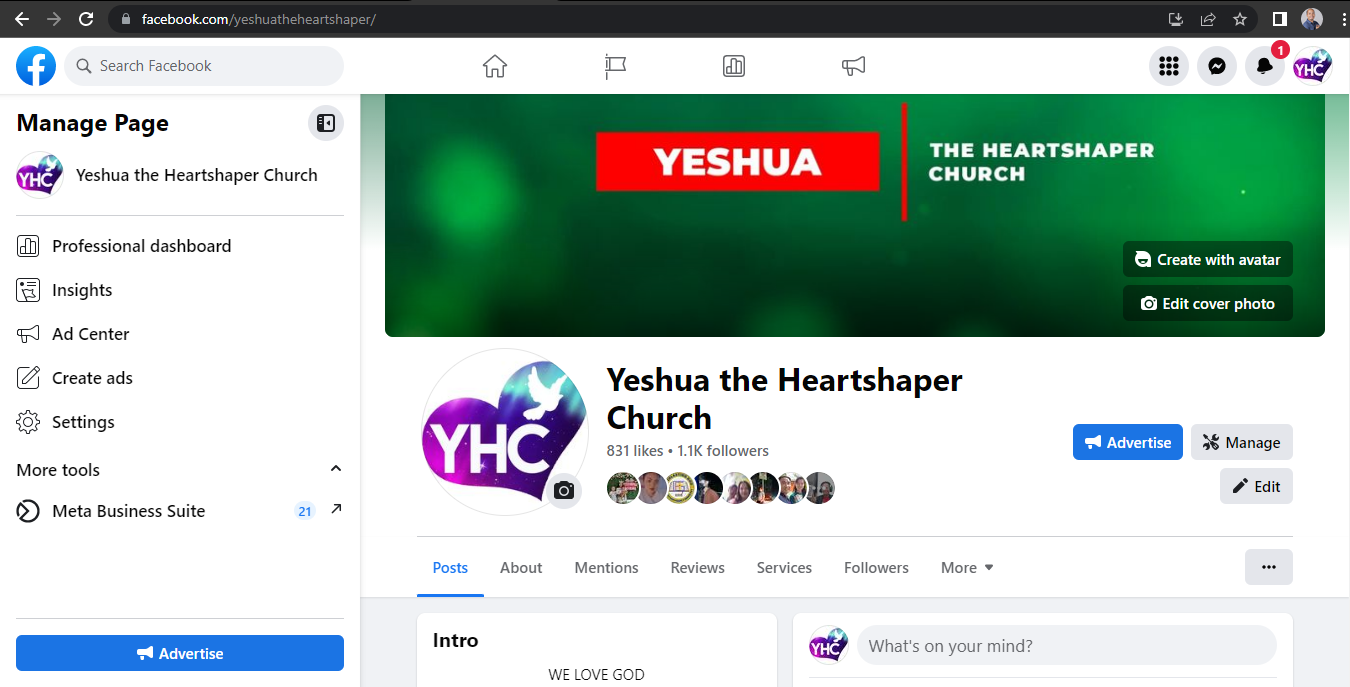
Task: Open the Pages flag icon
Action: point(615,66)
